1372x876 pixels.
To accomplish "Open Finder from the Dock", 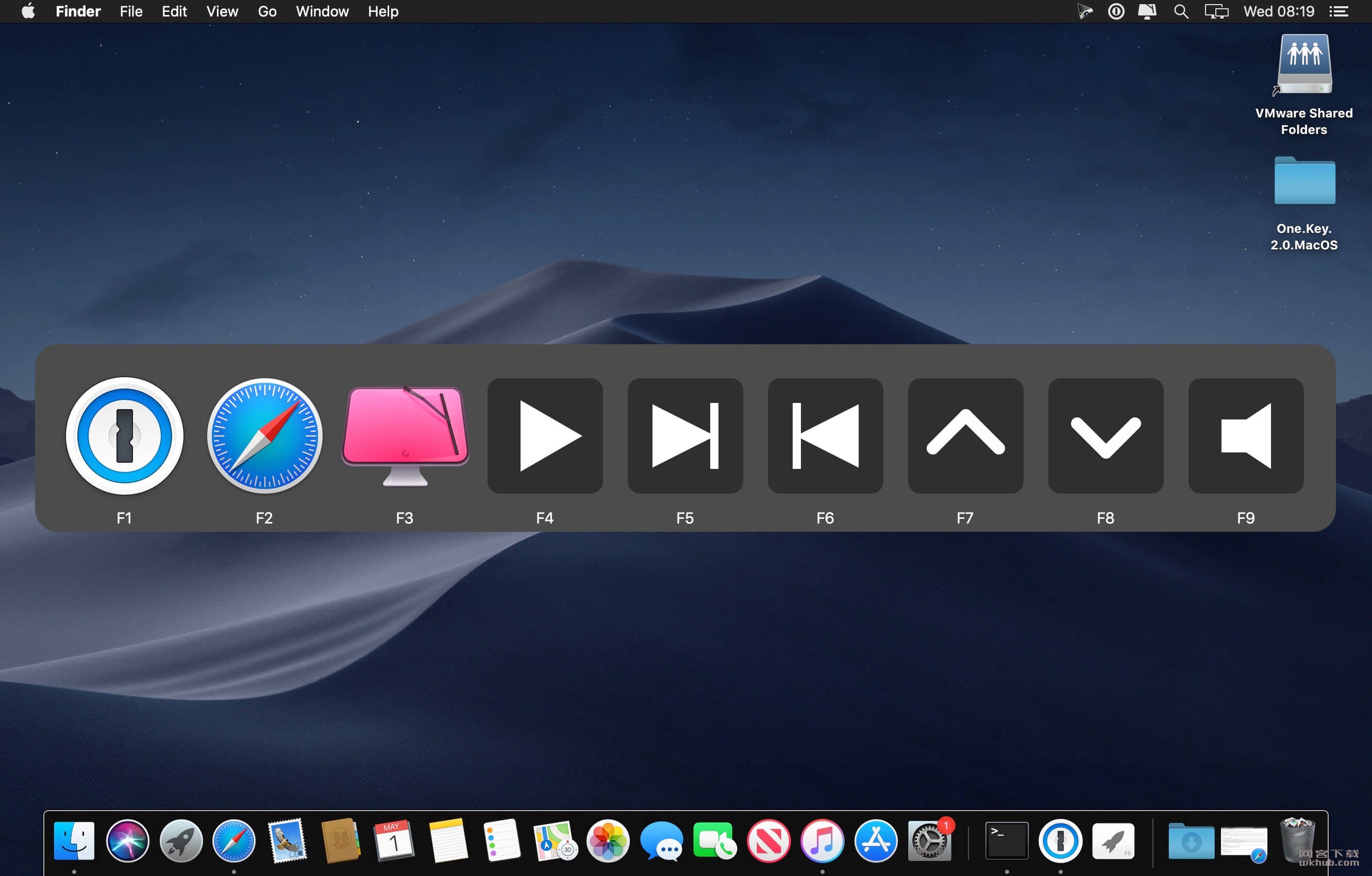I will pos(74,840).
